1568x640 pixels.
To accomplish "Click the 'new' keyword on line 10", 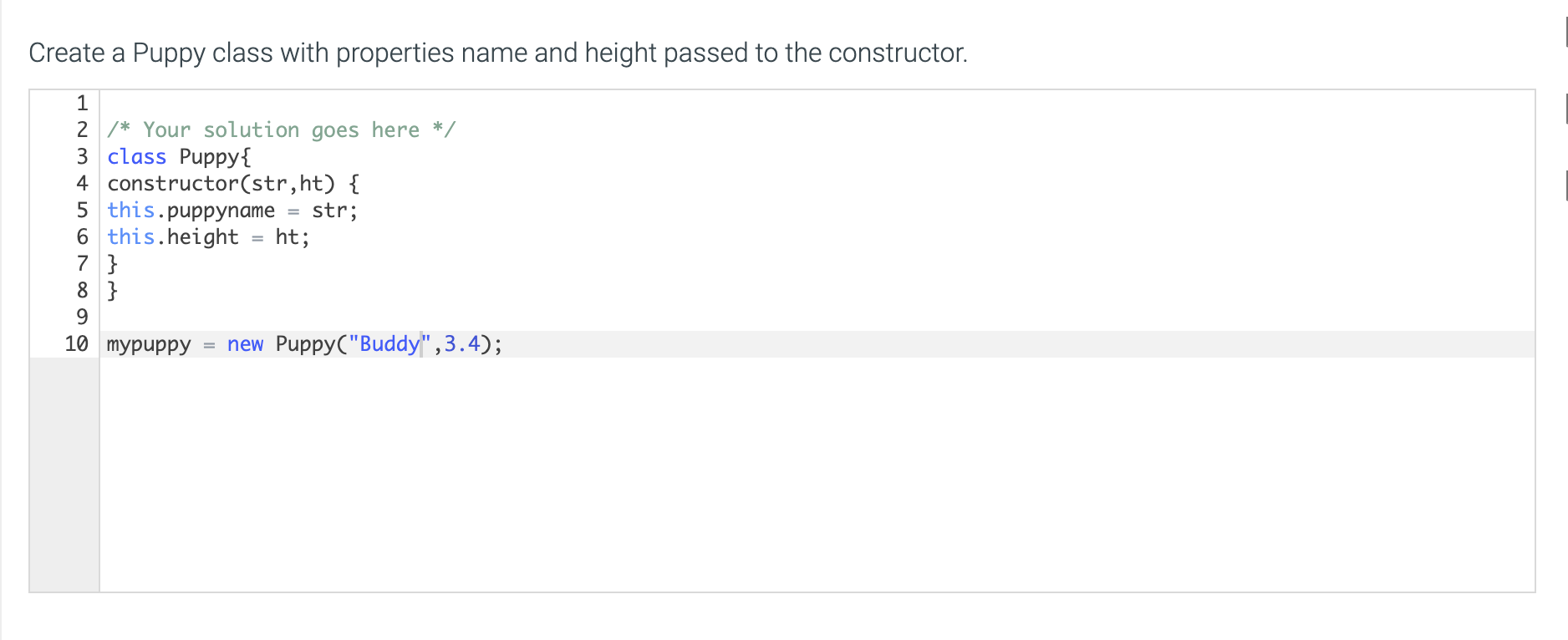I will [245, 343].
